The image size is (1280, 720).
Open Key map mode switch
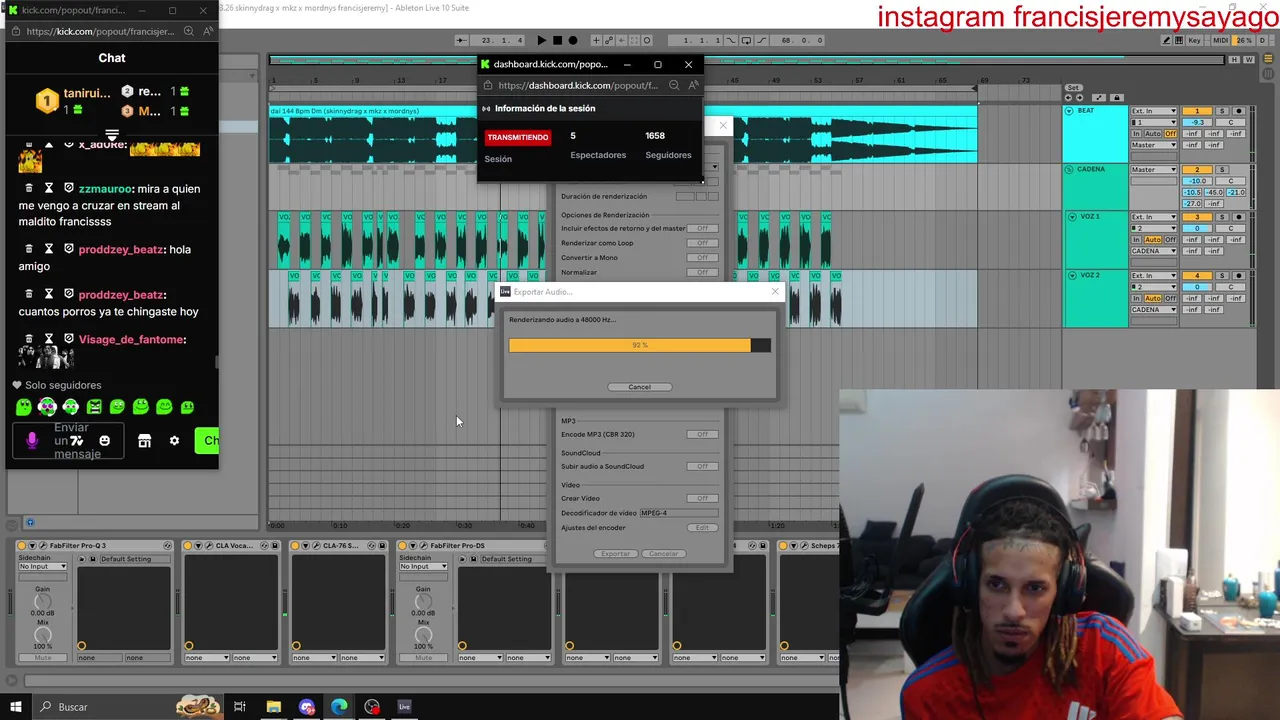1195,40
